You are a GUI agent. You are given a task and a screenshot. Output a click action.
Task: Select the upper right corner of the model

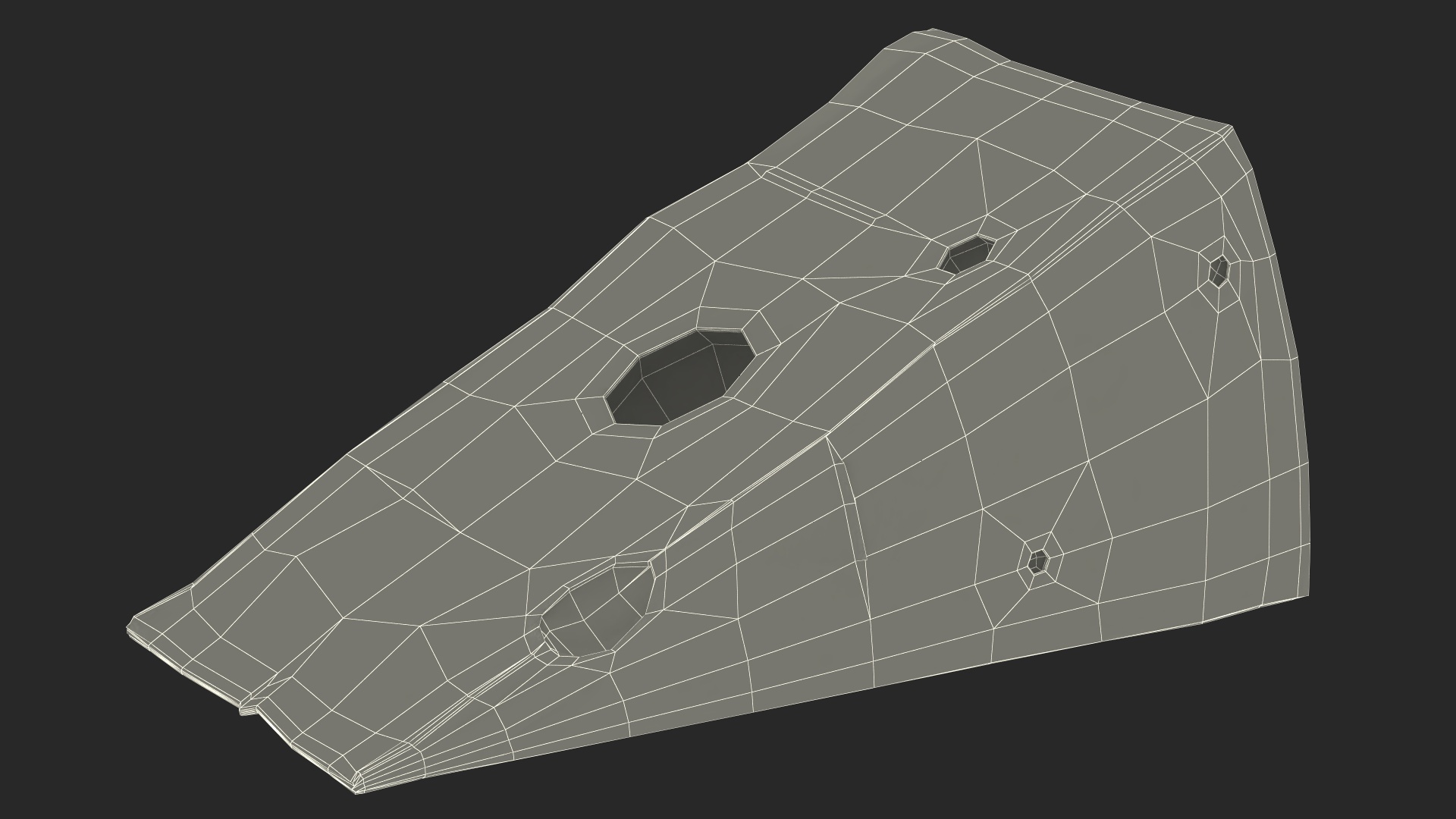point(1230,127)
